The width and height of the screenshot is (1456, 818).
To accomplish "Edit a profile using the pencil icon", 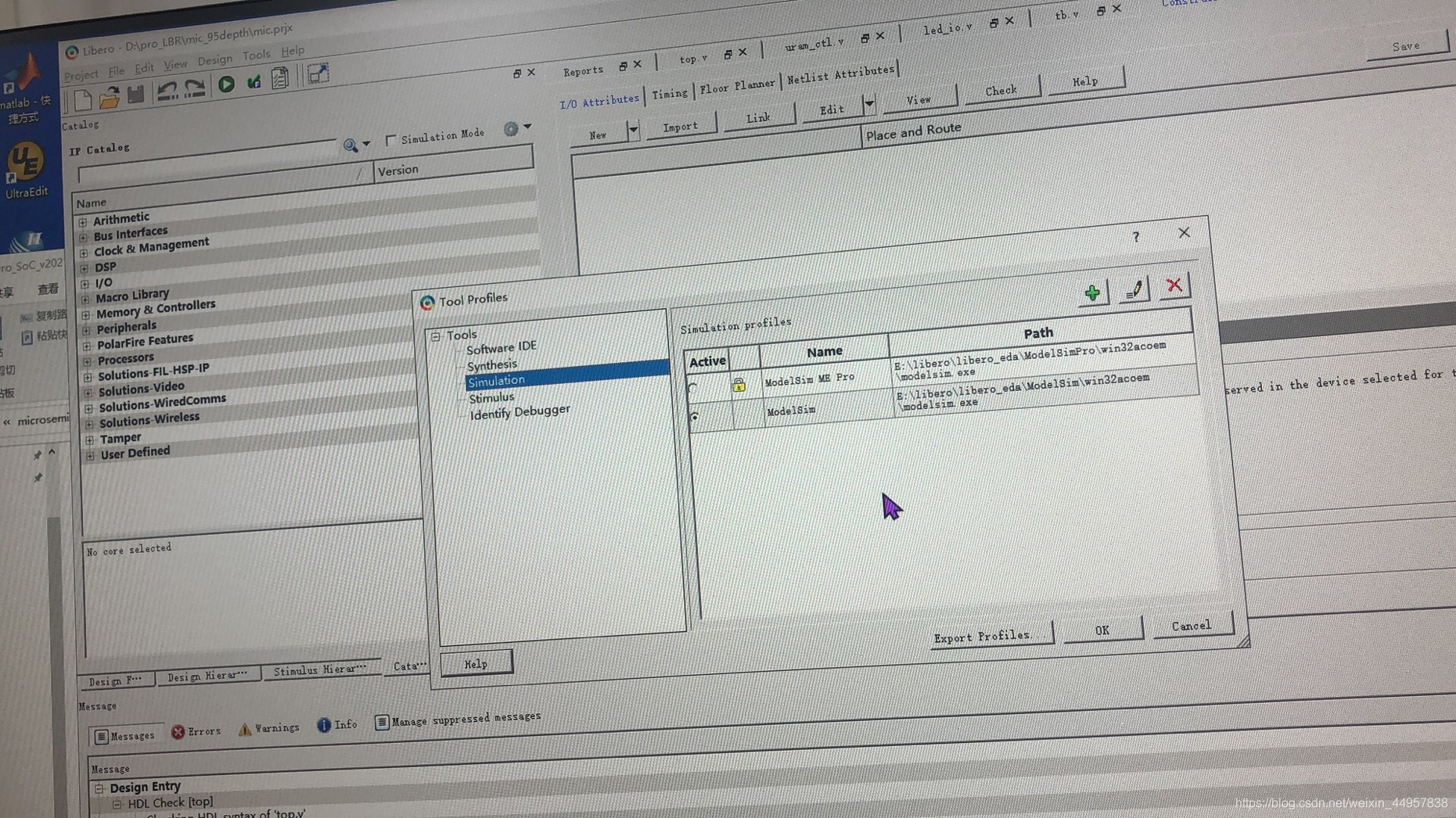I will pos(1134,289).
